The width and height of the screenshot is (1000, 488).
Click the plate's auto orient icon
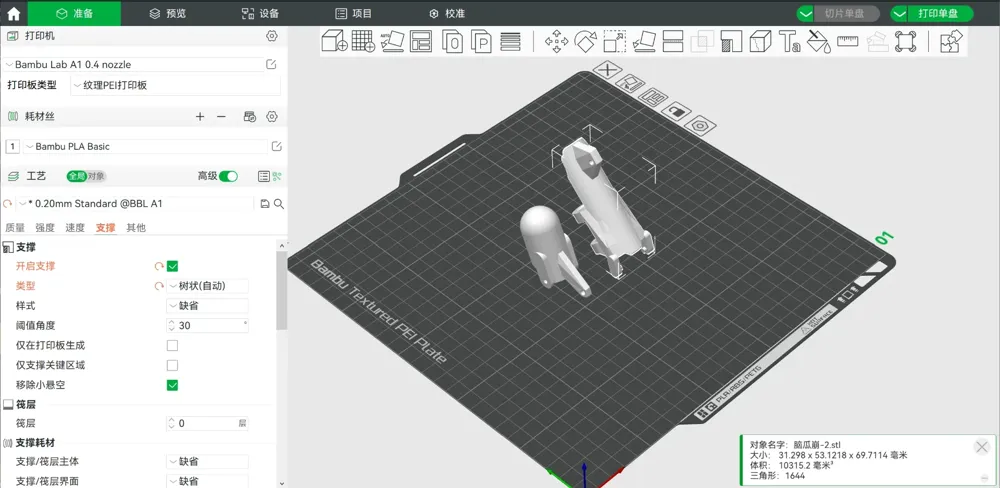(629, 83)
